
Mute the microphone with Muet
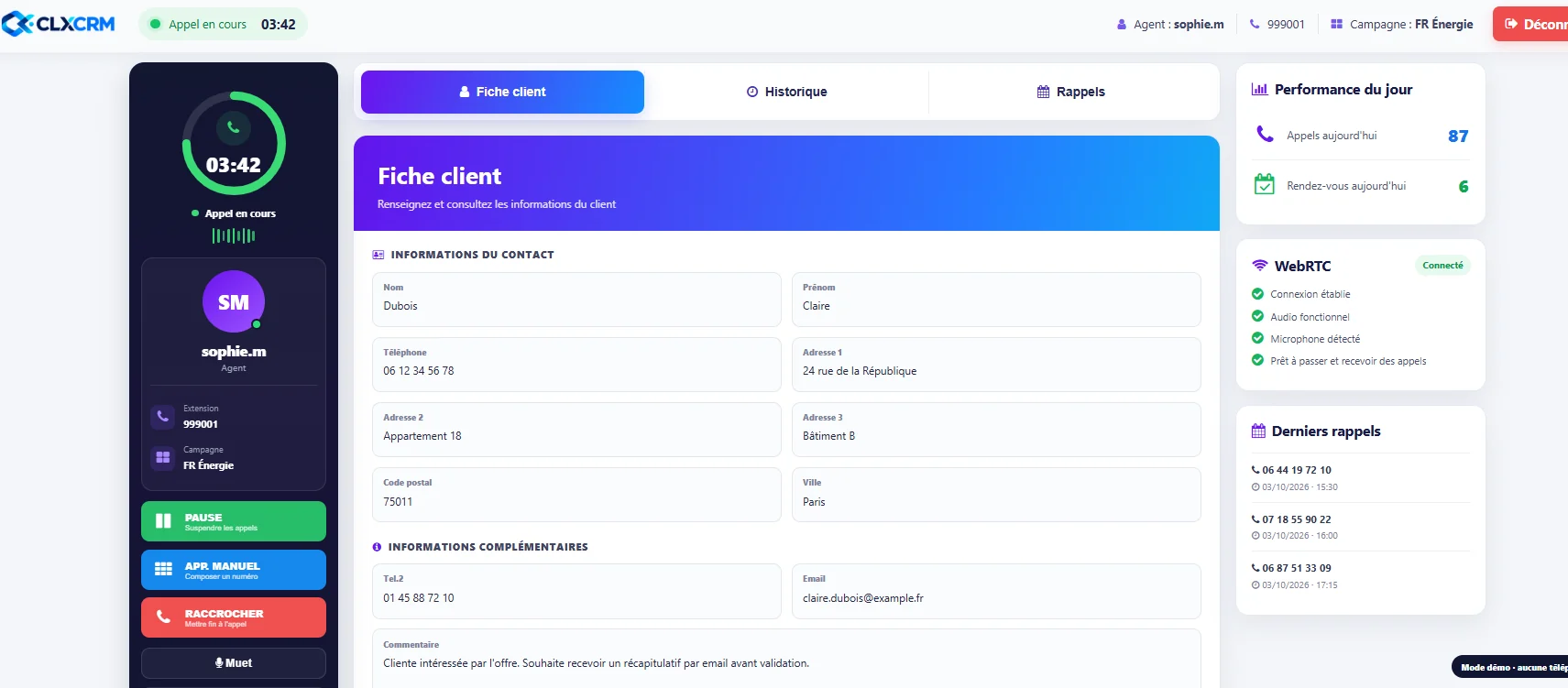[x=234, y=663]
